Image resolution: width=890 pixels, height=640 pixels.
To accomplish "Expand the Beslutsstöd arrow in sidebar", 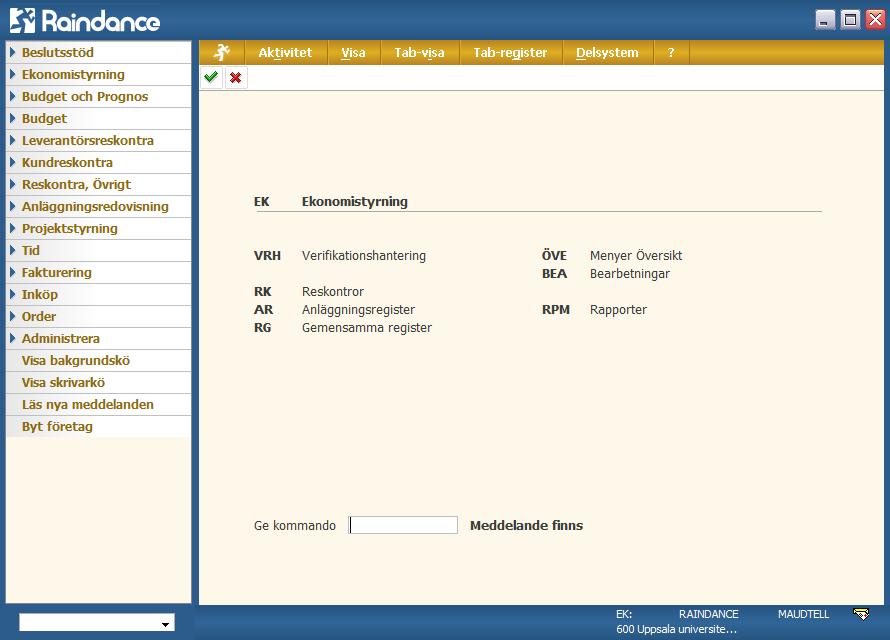I will coord(12,52).
